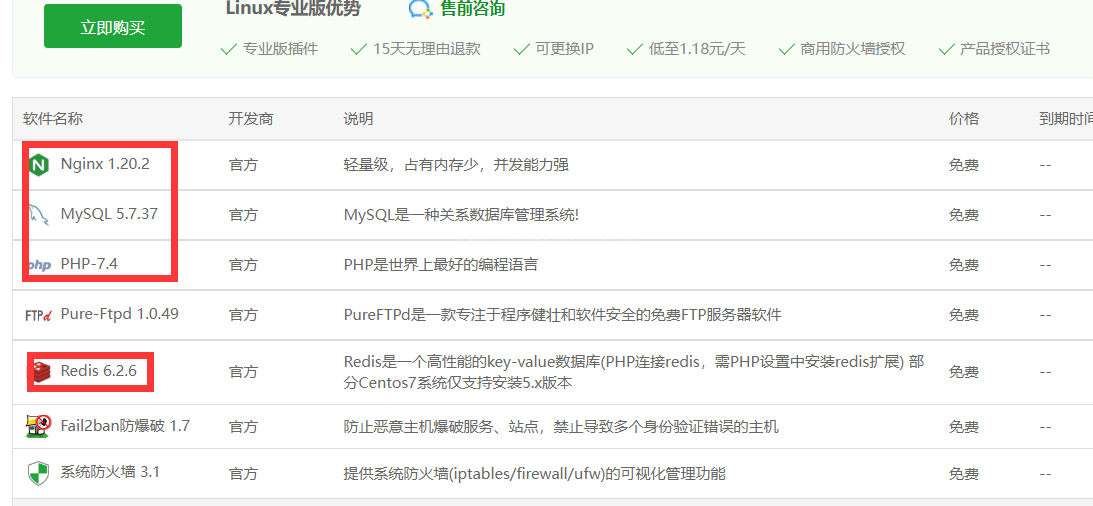Click the 售前咨询 chat bubble icon

[420, 10]
